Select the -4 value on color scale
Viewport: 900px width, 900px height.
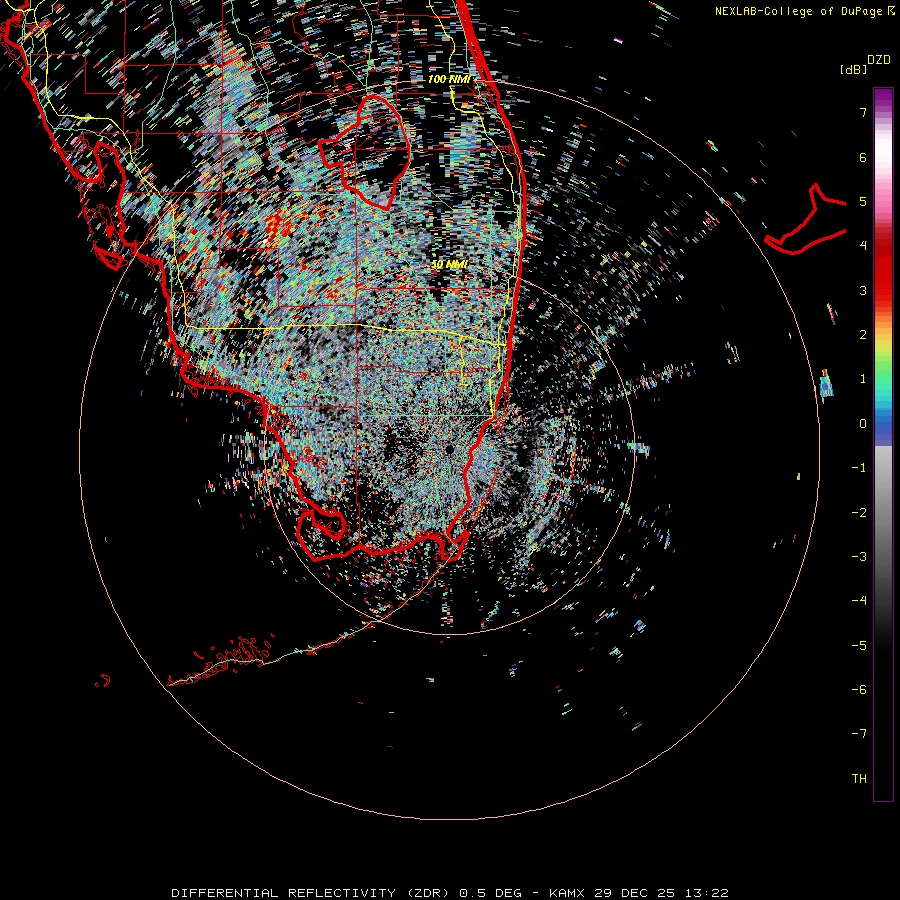[x=859, y=601]
